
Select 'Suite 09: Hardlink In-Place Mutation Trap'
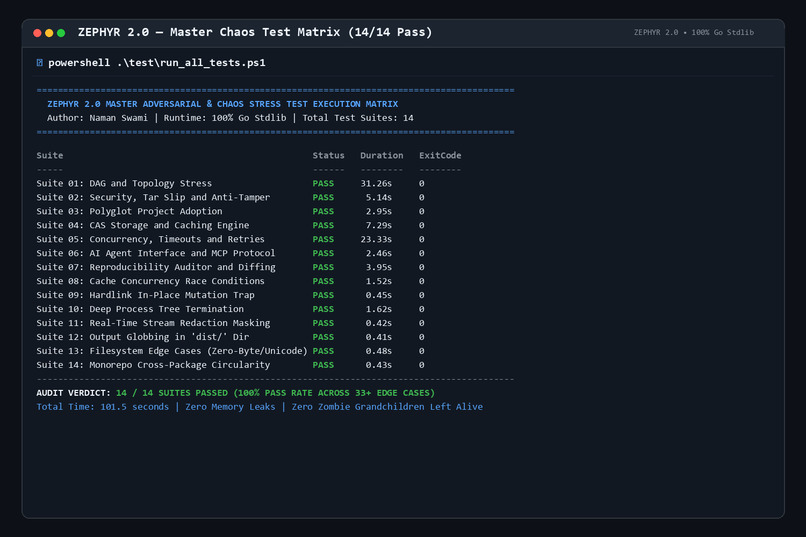point(145,295)
